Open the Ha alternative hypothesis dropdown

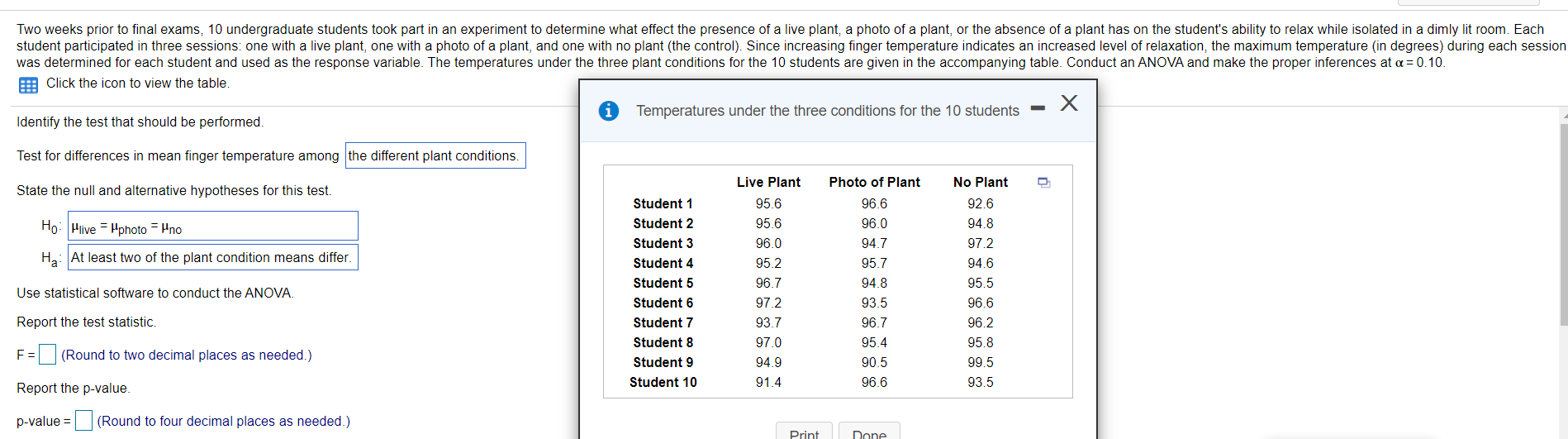click(x=213, y=258)
